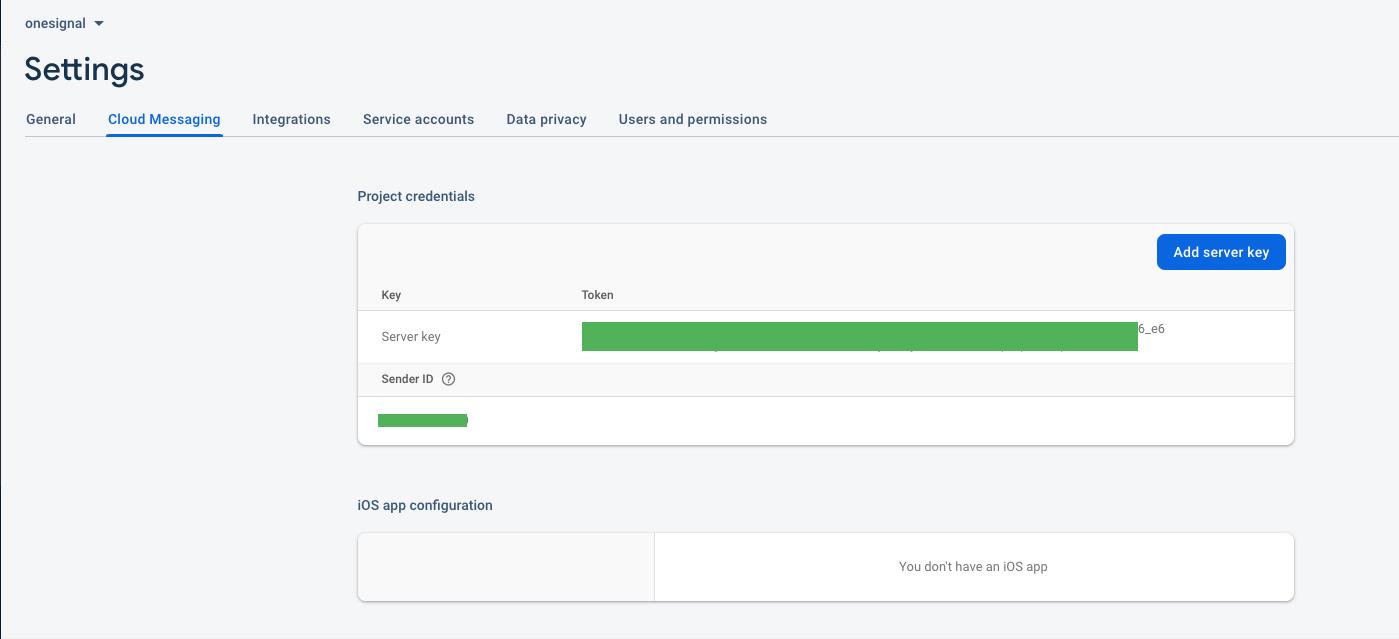Screen dimensions: 1399x639
Task: Open the onesignal project dropdown arrow
Action: [x=99, y=24]
